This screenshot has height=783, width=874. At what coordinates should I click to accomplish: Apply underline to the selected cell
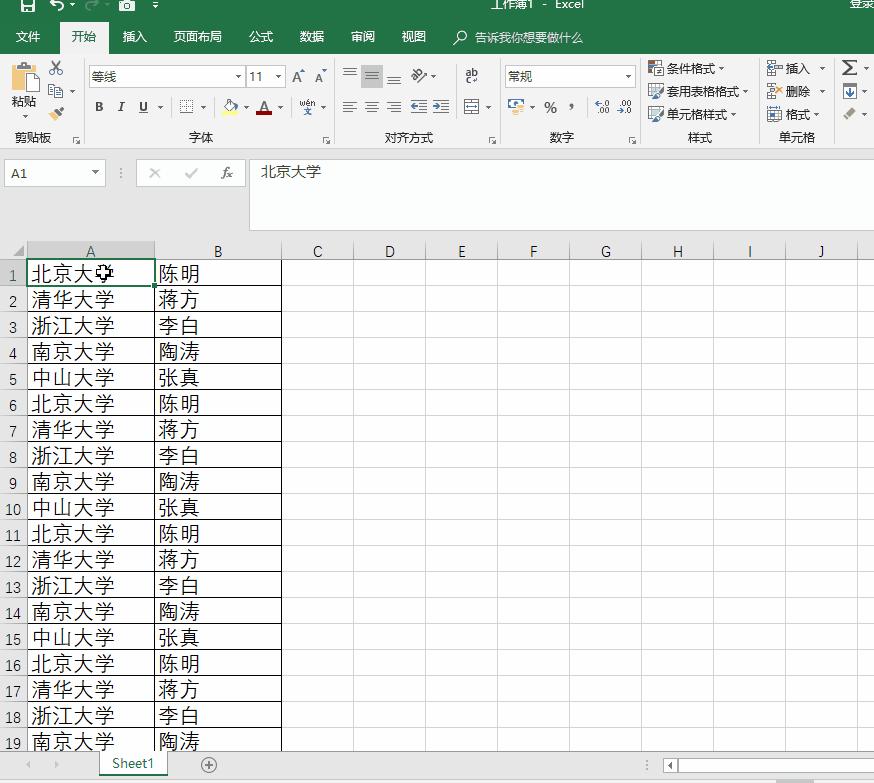click(143, 106)
